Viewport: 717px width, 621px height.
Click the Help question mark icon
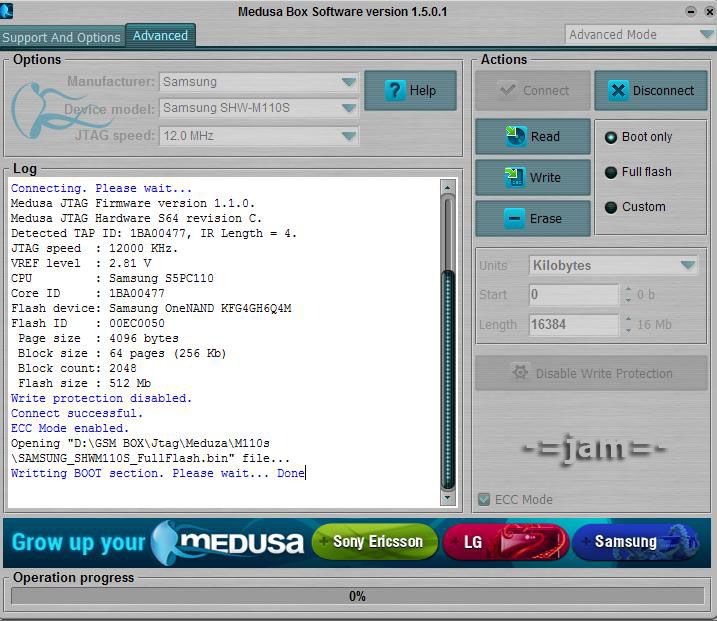coord(395,91)
